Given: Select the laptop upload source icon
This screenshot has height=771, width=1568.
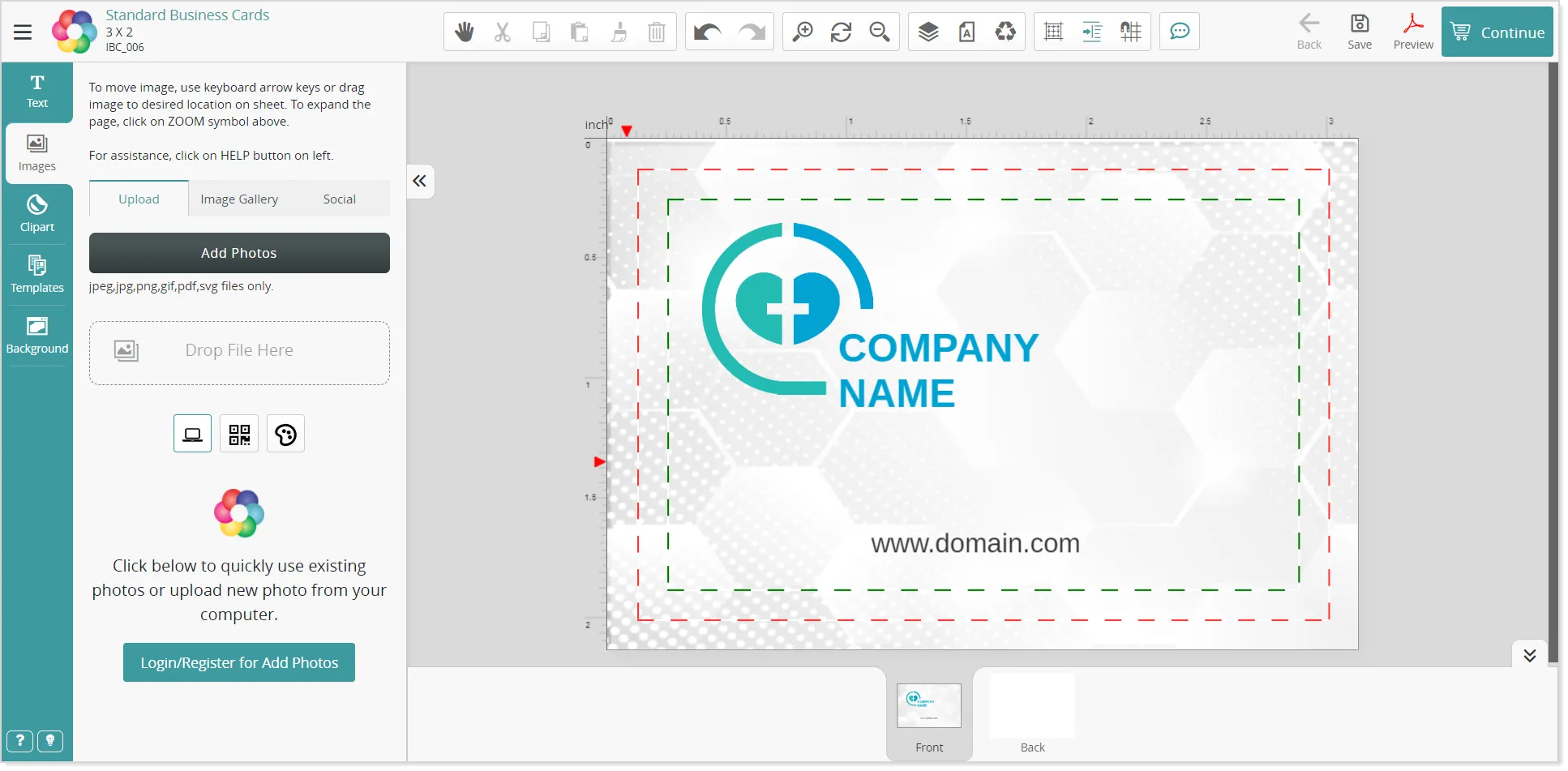Looking at the screenshot, I should pos(192,434).
